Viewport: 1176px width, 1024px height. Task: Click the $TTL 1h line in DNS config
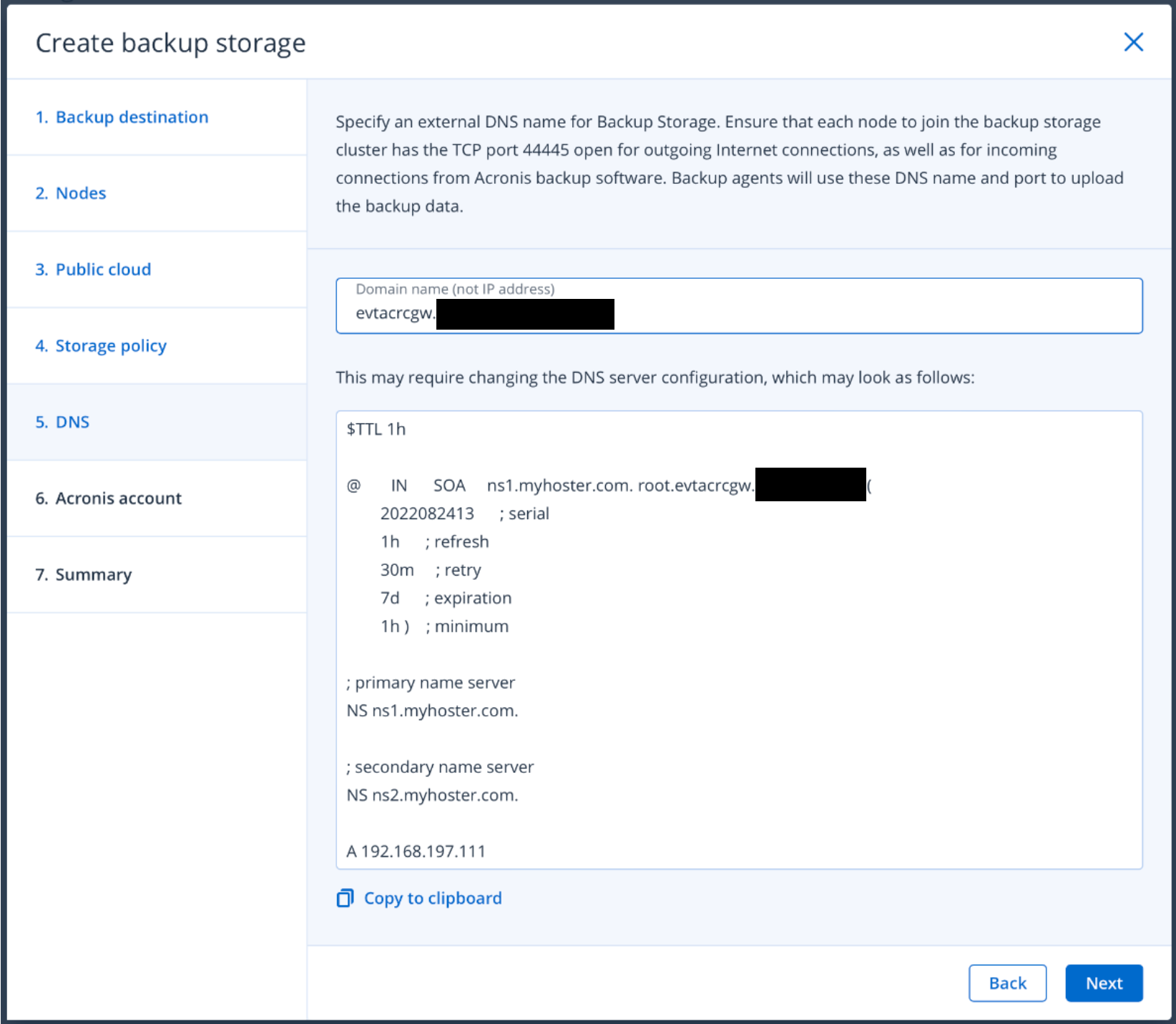(x=376, y=429)
